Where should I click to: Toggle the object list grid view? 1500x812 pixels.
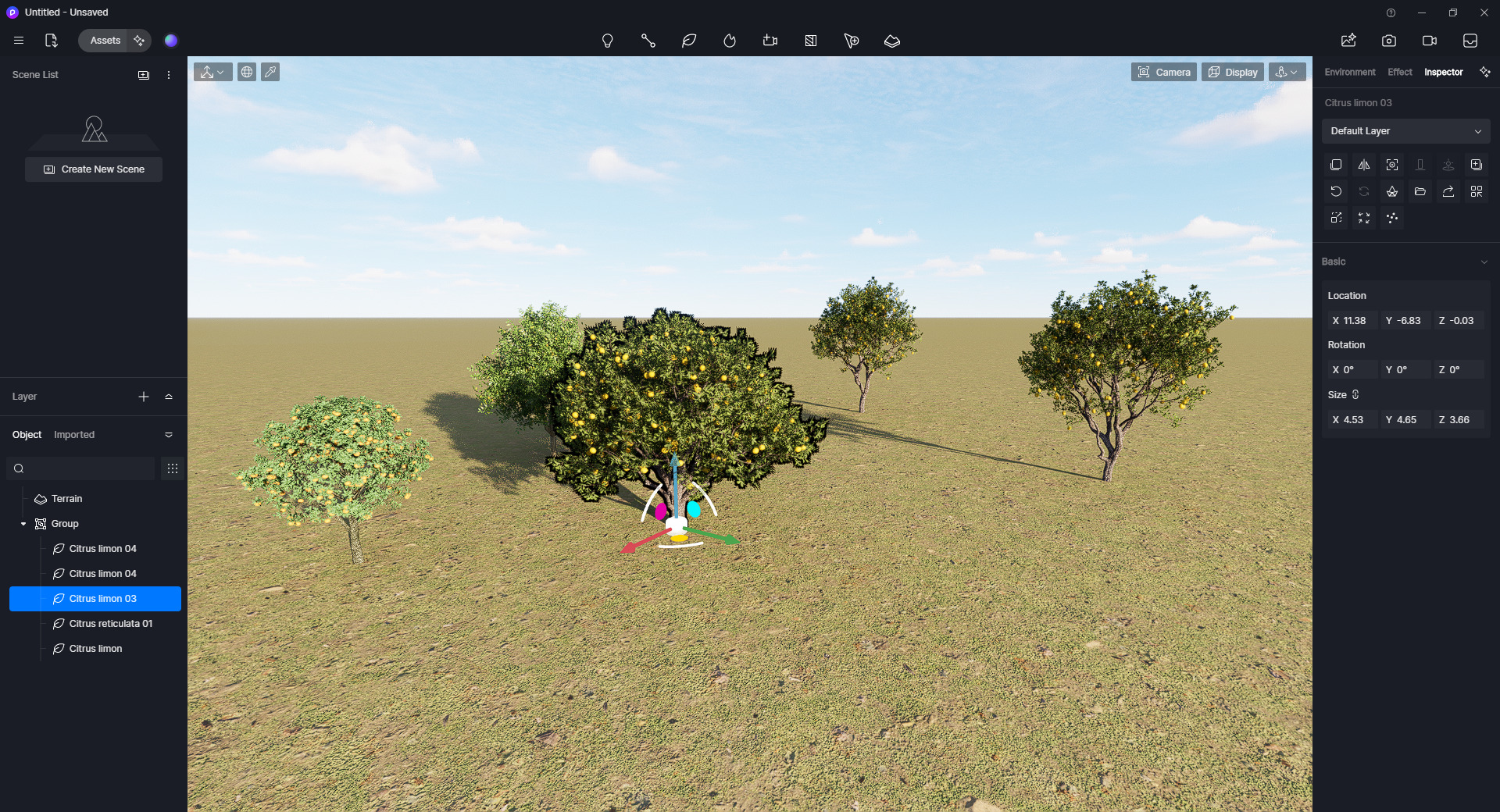(173, 468)
